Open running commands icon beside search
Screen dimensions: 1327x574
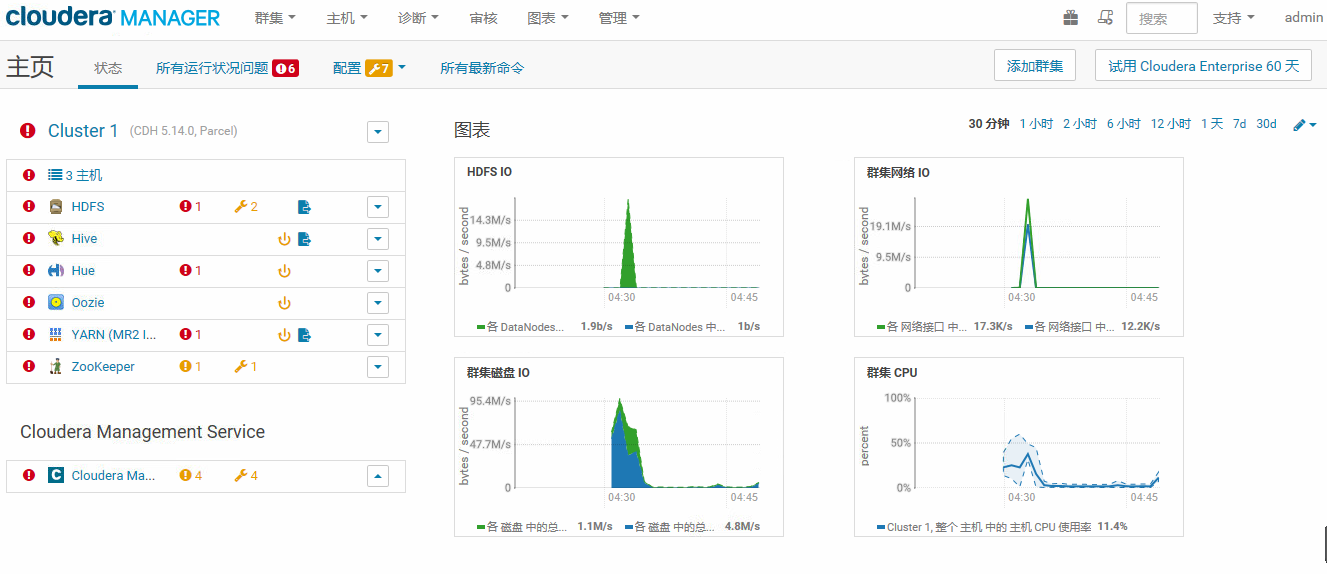[x=1105, y=17]
